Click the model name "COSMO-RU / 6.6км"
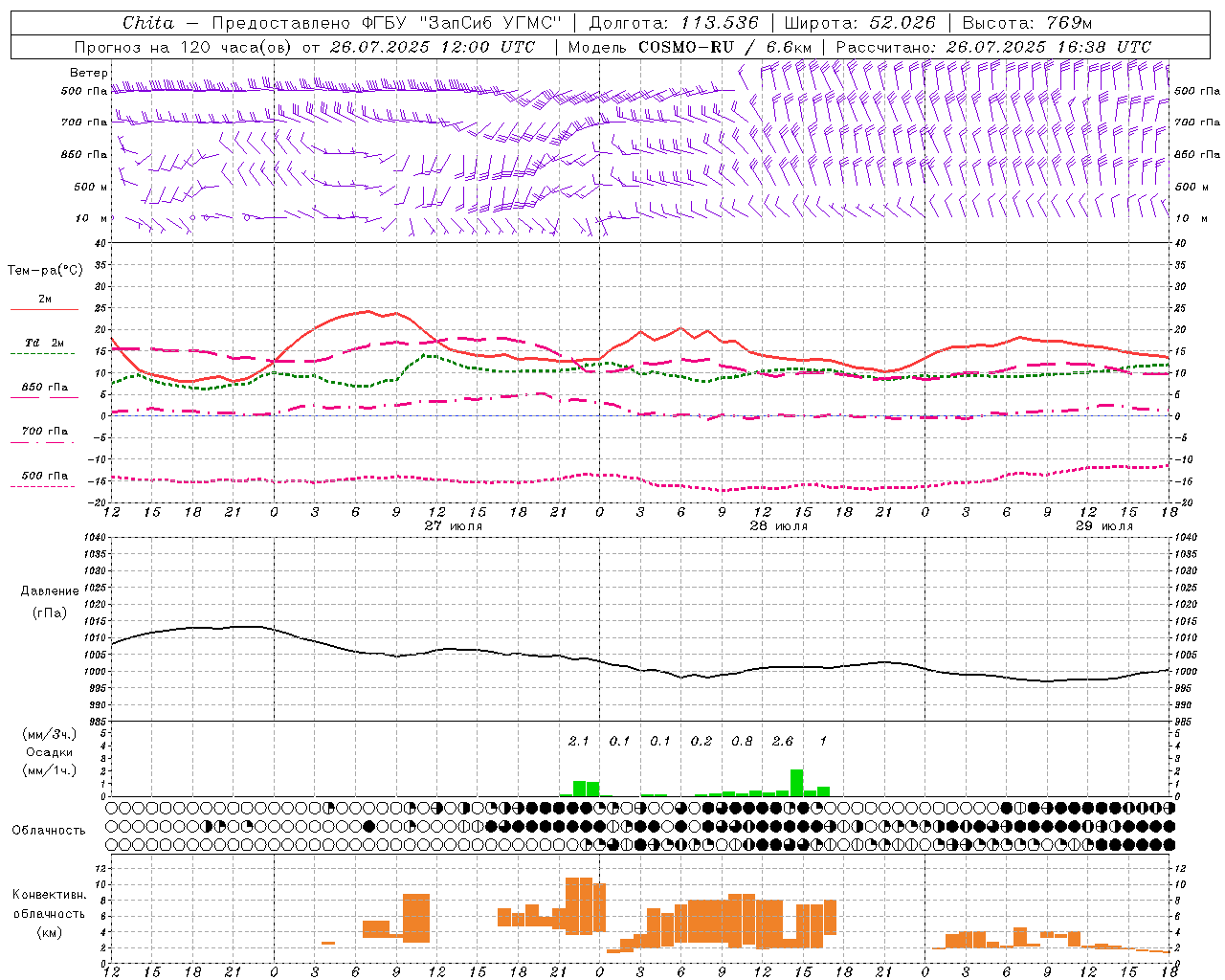 pyautogui.click(x=725, y=47)
